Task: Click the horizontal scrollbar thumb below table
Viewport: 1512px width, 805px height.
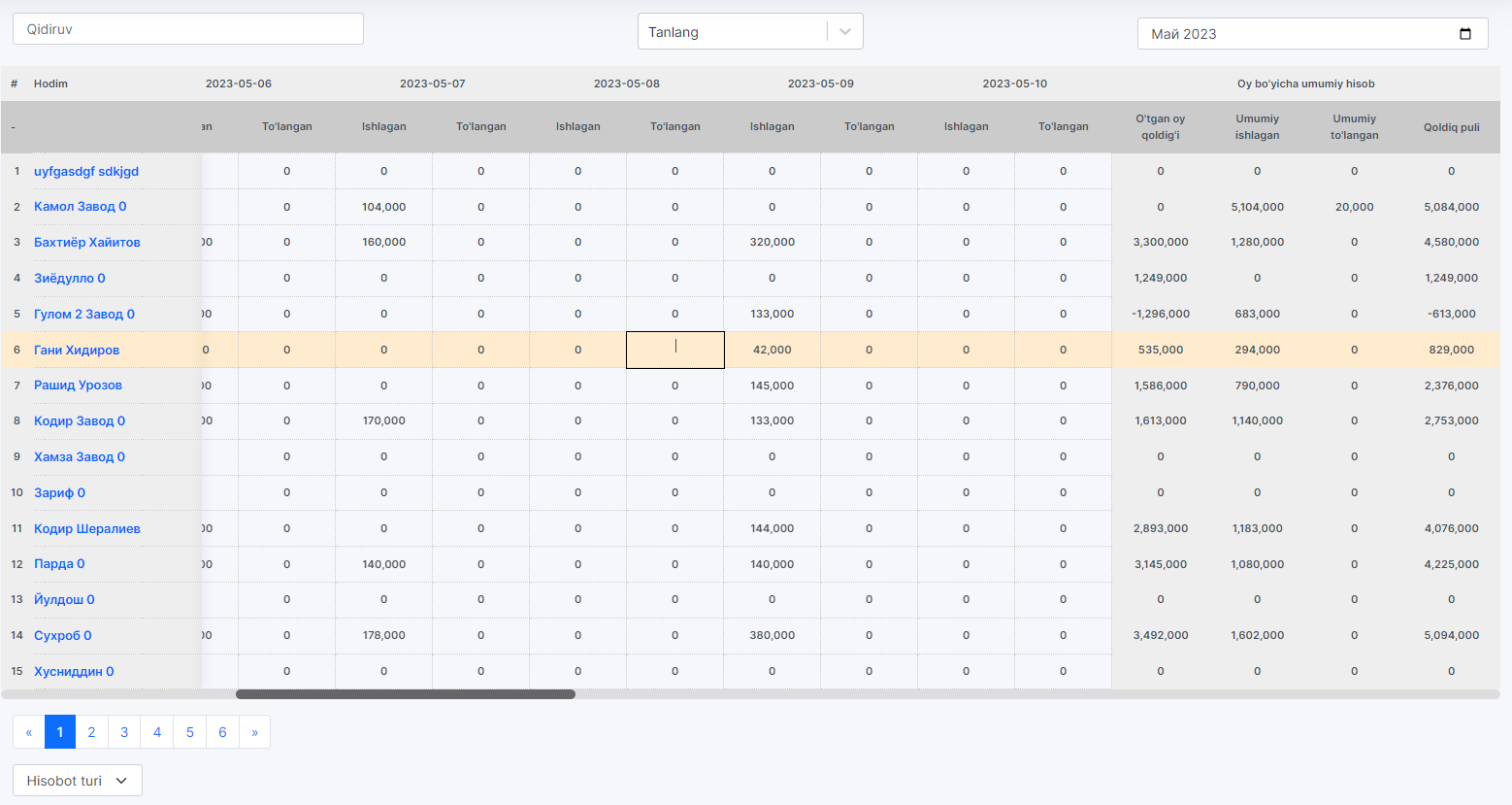Action: (406, 694)
